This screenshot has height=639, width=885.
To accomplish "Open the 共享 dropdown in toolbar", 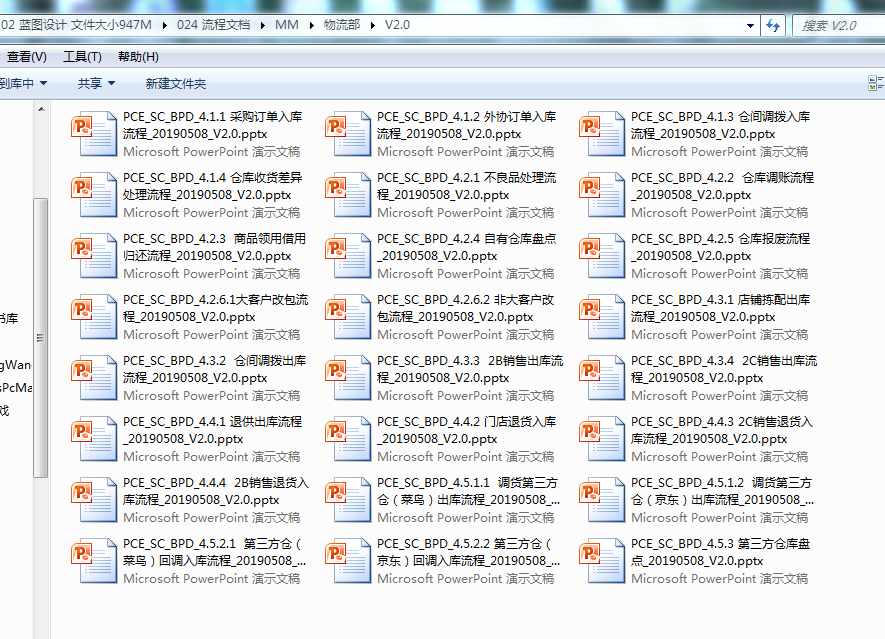I will (x=97, y=84).
